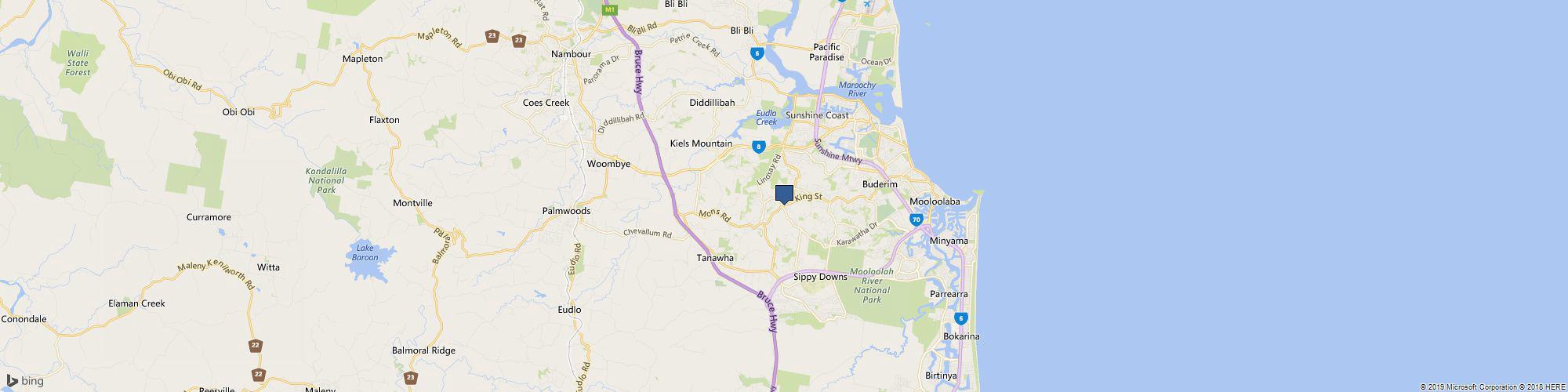Click the route 70 shield by Mooloolaba
Image resolution: width=1568 pixels, height=392 pixels.
pos(916,220)
